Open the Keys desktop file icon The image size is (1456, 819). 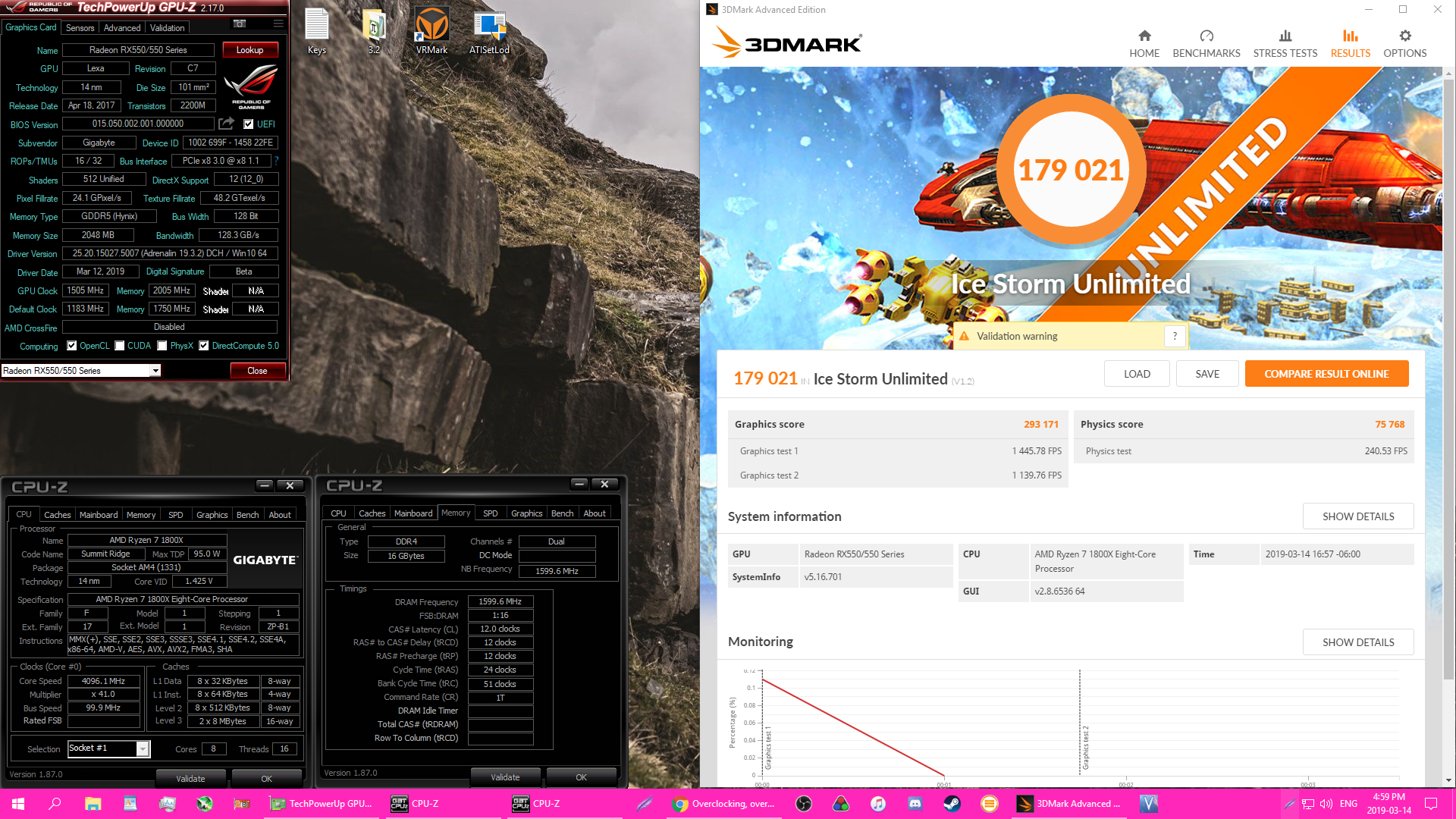pos(317,32)
